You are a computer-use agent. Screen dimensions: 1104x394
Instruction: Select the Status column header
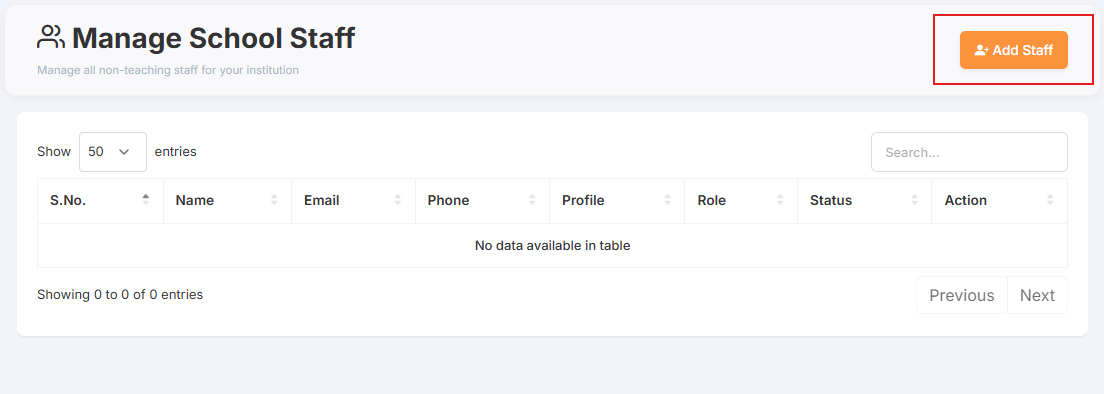pyautogui.click(x=865, y=201)
